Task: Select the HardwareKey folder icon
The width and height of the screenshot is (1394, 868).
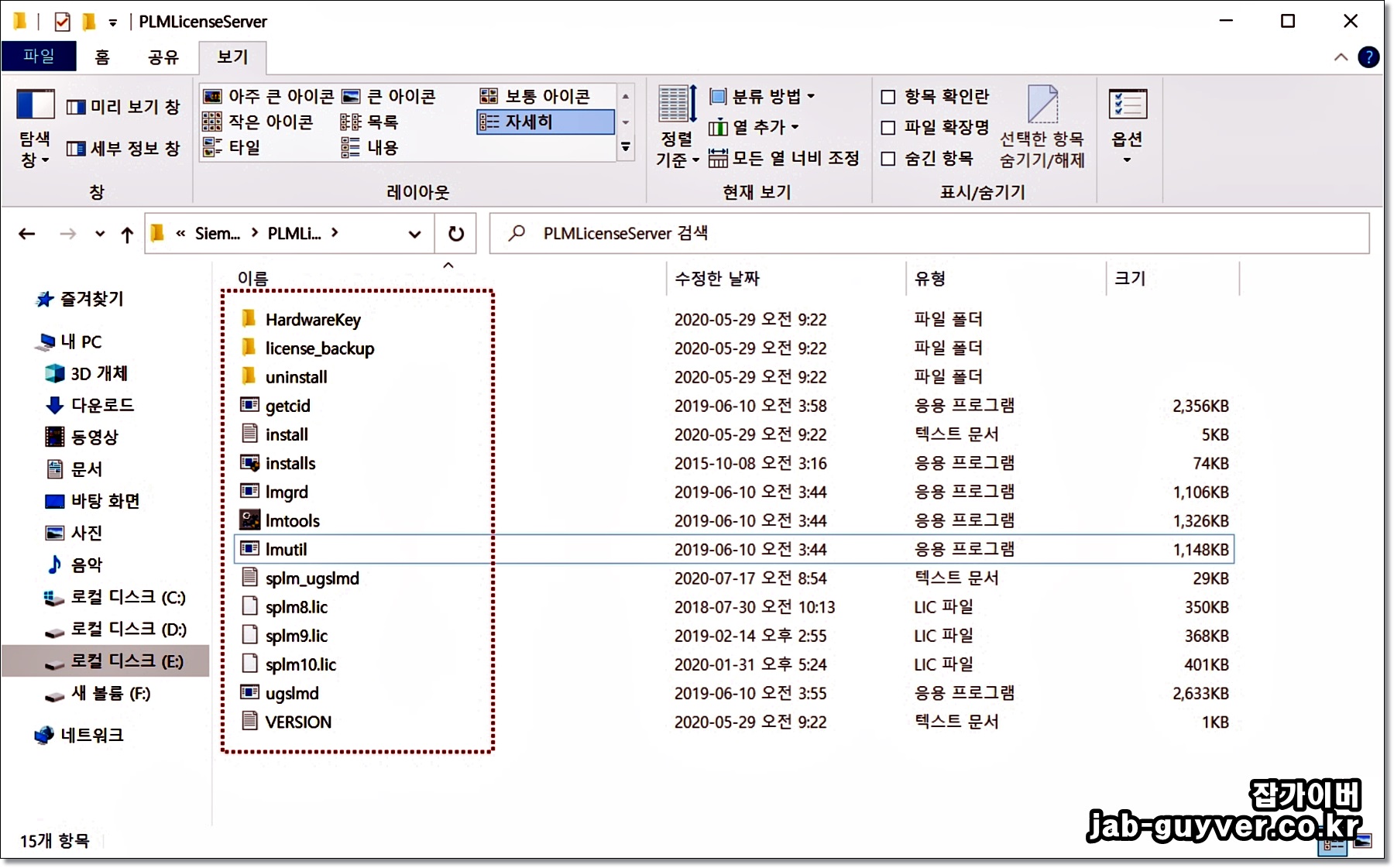Action: point(249,318)
